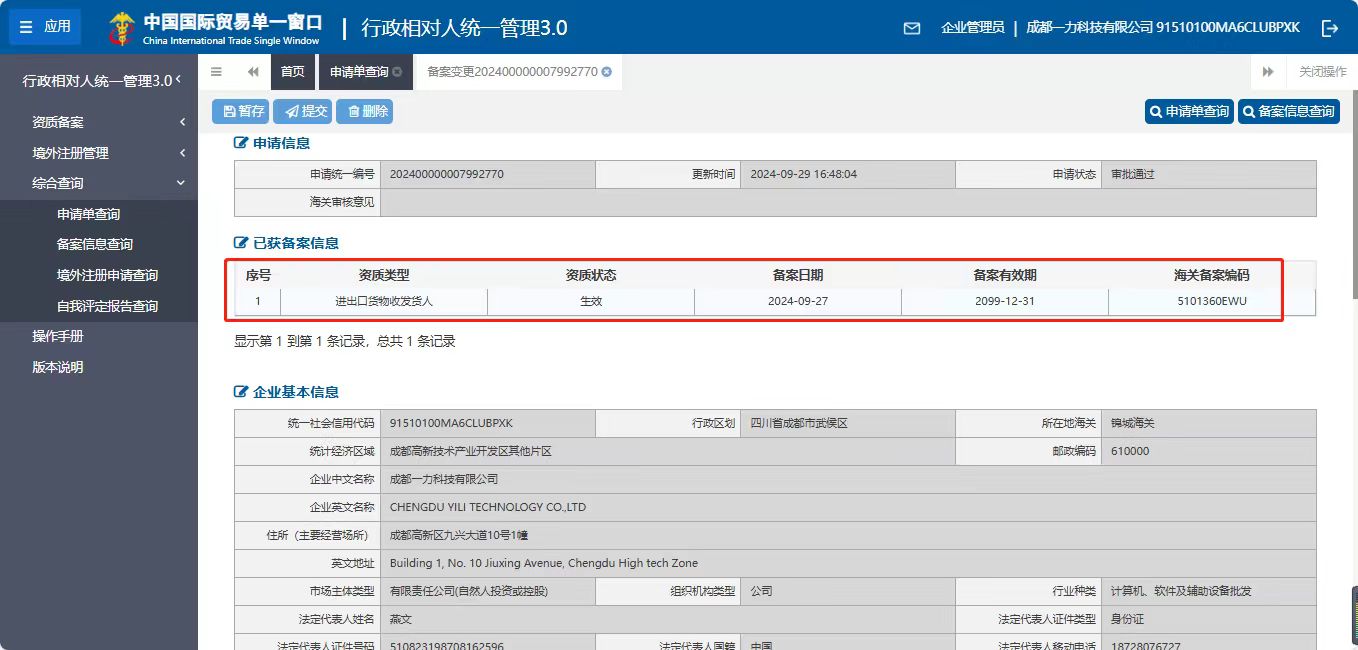
Task: Open 境外注册申请查询 in the sidebar
Action: click(x=107, y=275)
